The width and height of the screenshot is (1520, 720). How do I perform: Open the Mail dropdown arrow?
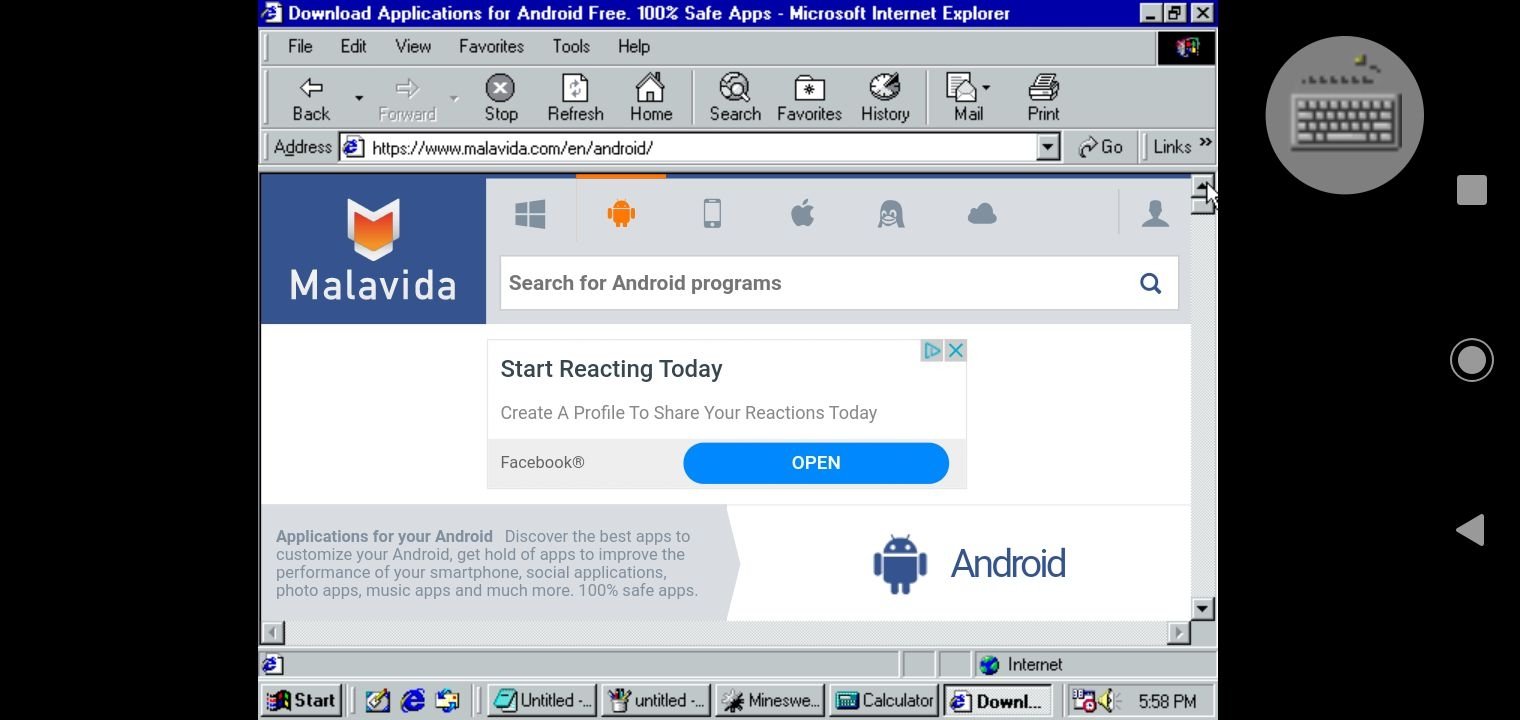tap(986, 88)
